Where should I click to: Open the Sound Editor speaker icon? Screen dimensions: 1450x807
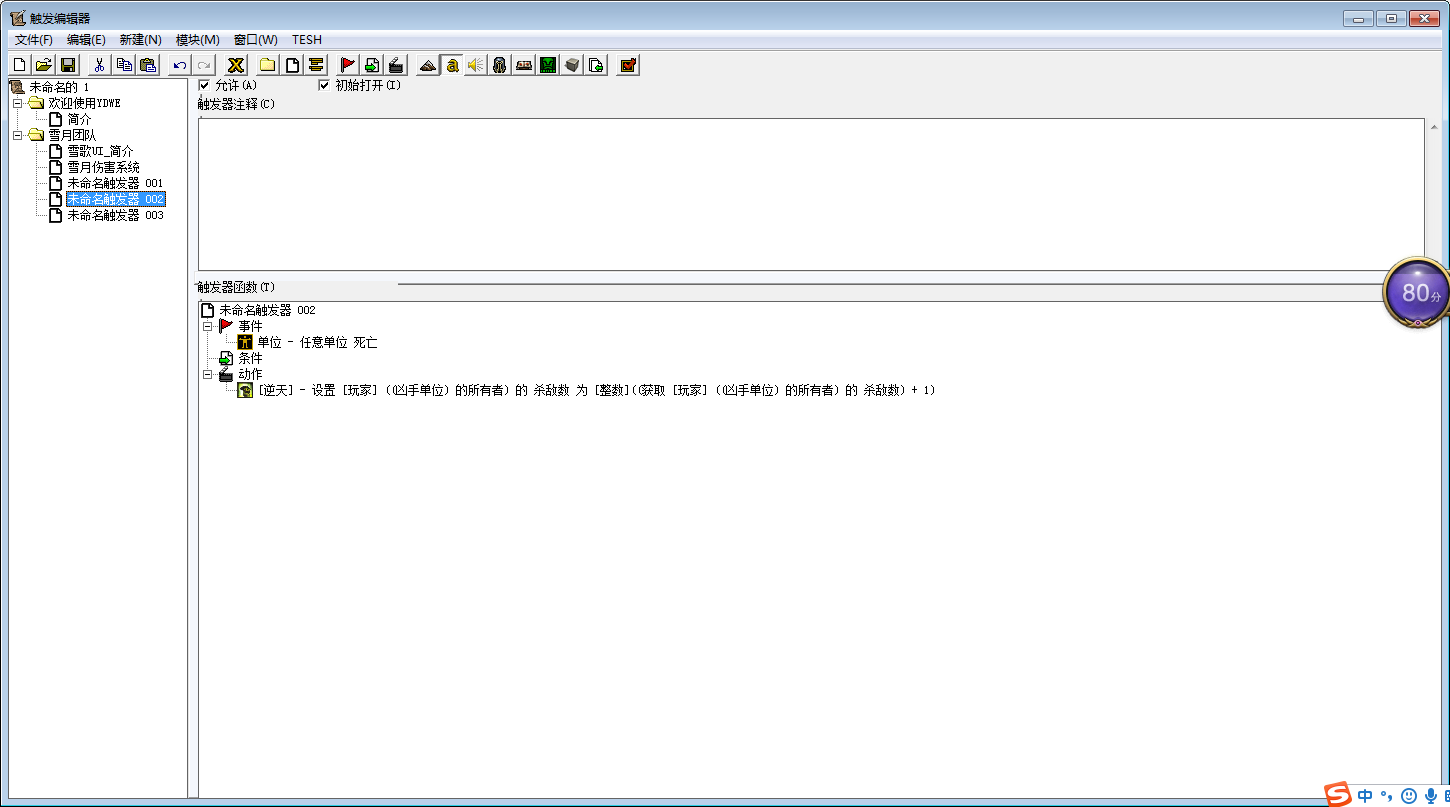[475, 65]
